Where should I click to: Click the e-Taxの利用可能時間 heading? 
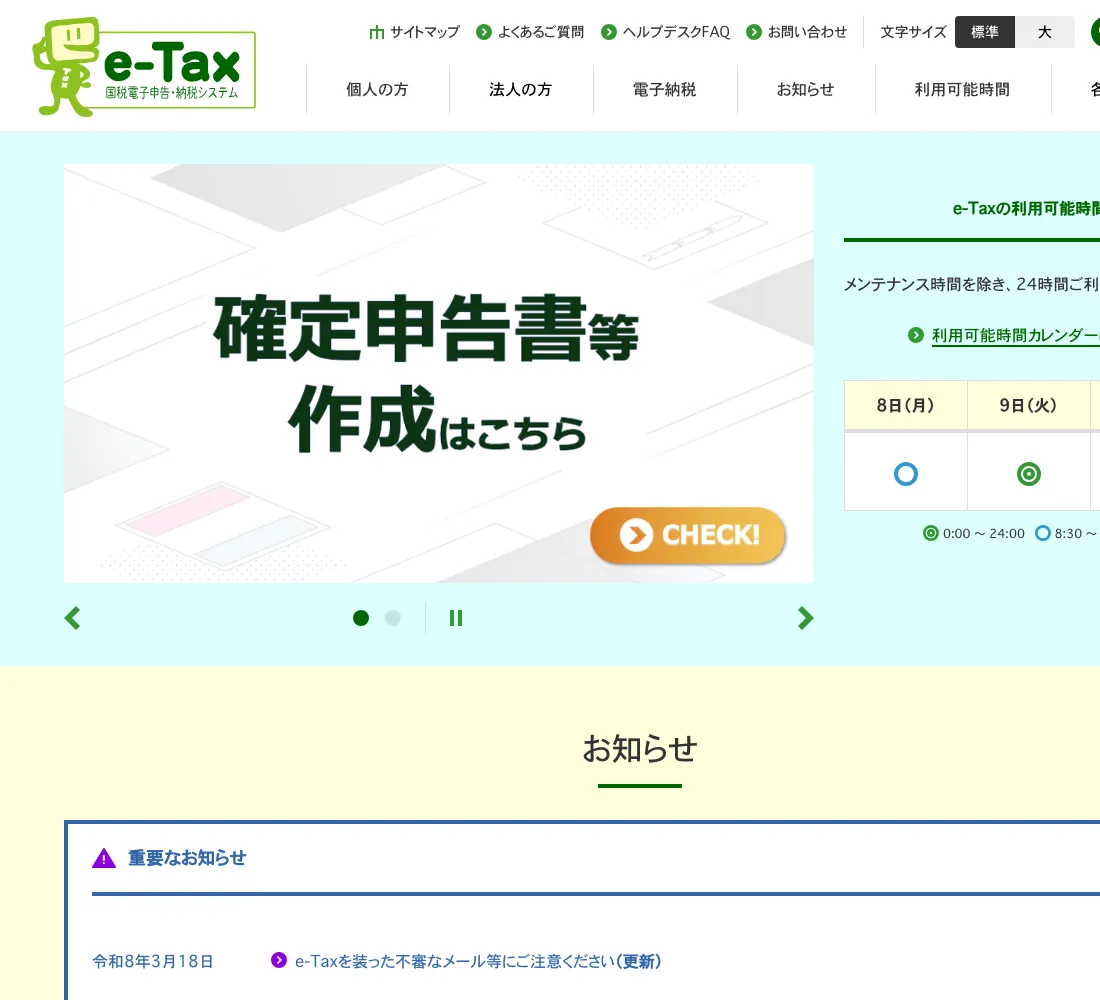click(x=1026, y=208)
